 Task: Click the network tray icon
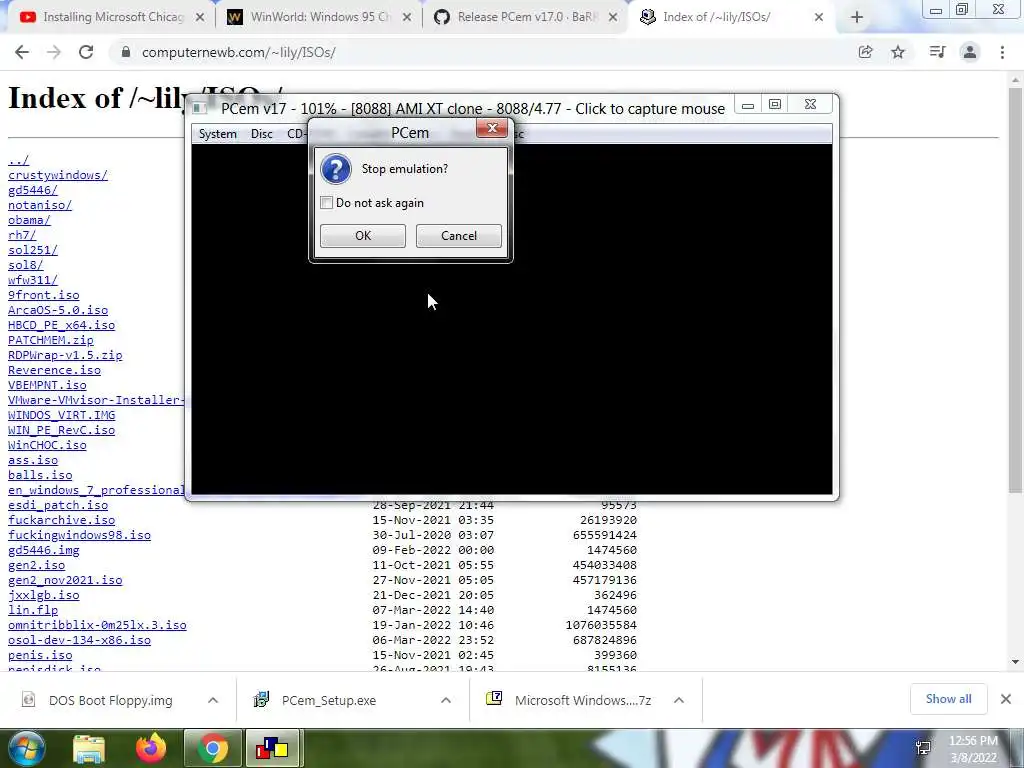[923, 748]
